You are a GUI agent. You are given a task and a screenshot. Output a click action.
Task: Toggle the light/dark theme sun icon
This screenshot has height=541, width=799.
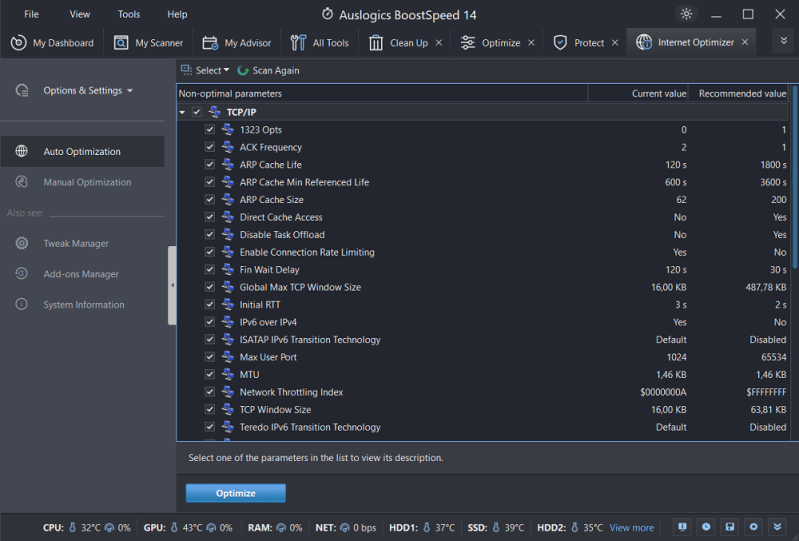tap(686, 14)
